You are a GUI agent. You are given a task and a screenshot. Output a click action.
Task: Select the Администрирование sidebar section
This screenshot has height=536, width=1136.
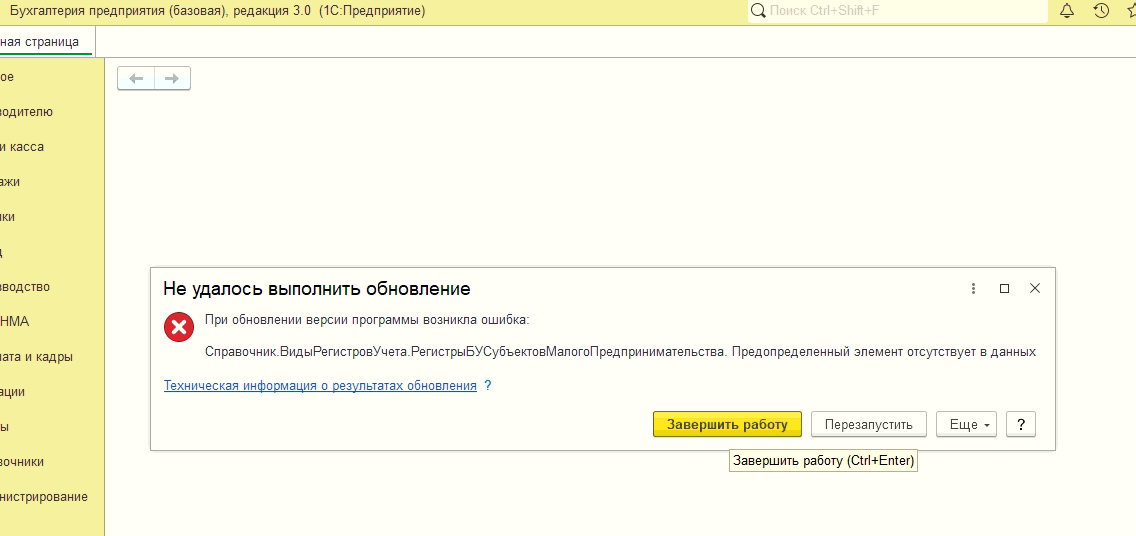[44, 497]
